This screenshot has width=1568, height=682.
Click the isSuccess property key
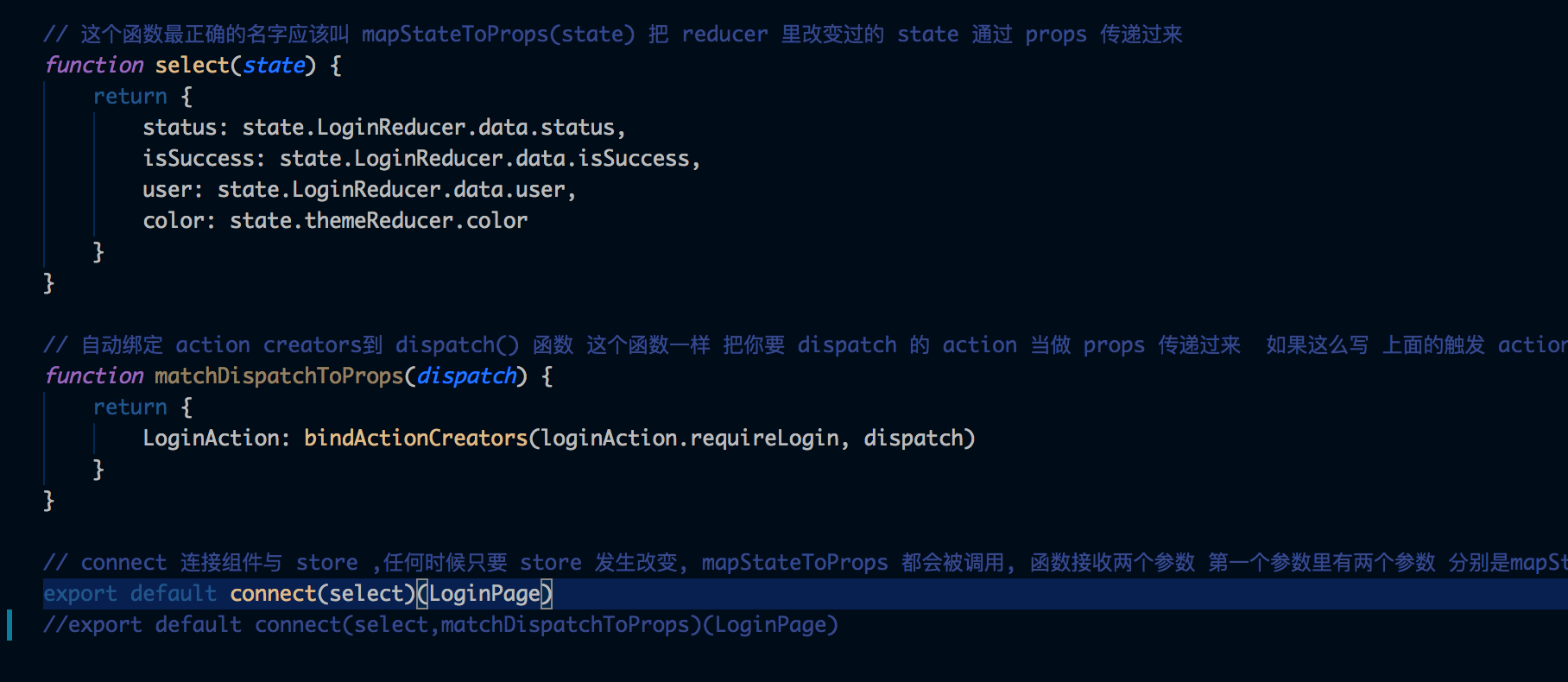[199, 159]
